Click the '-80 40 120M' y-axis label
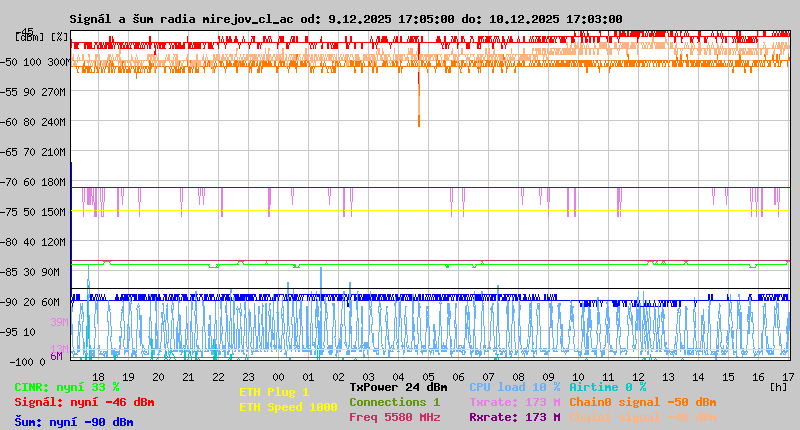 click(x=33, y=242)
